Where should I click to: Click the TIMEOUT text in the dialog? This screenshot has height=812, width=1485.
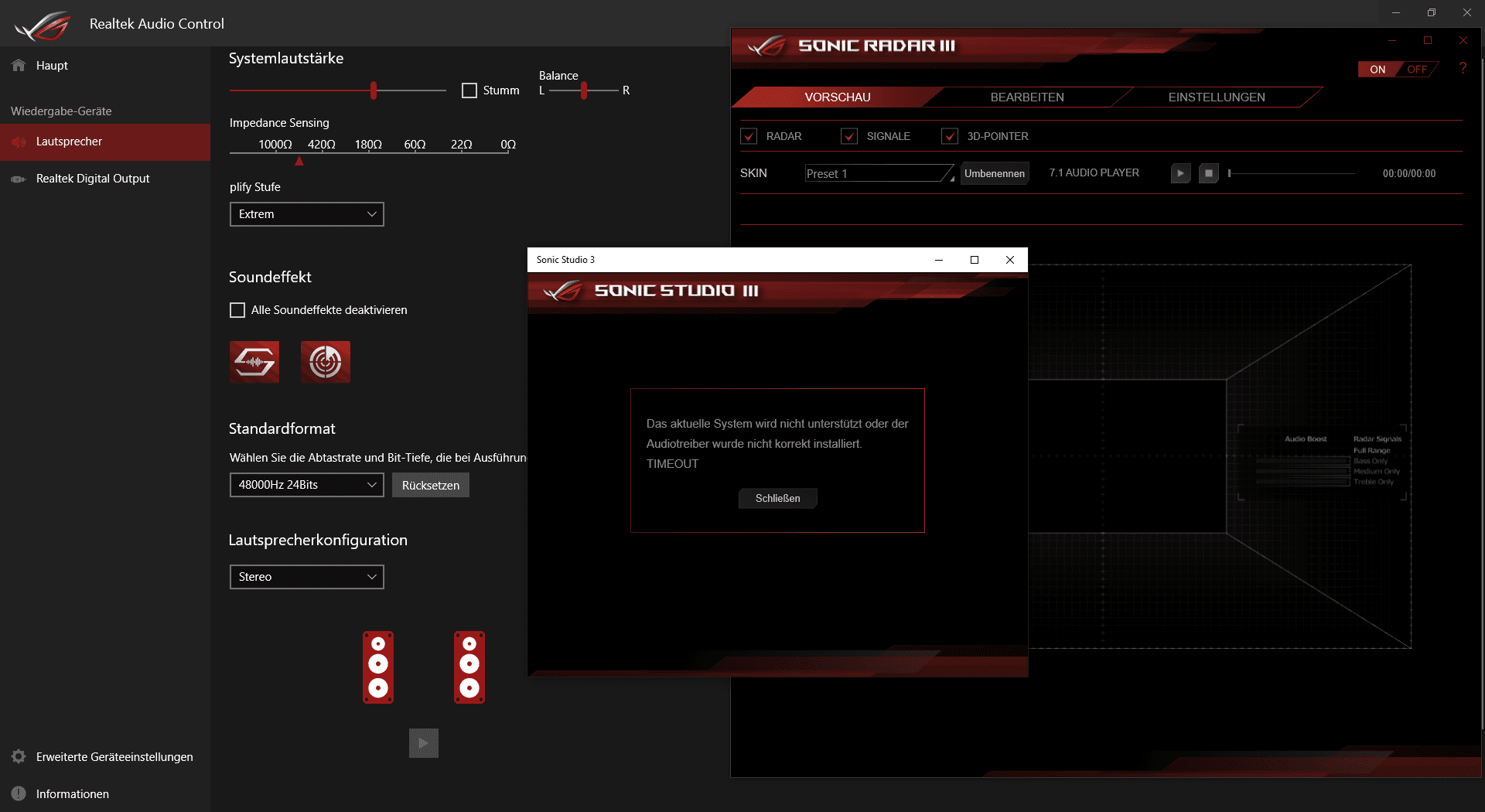coord(672,464)
